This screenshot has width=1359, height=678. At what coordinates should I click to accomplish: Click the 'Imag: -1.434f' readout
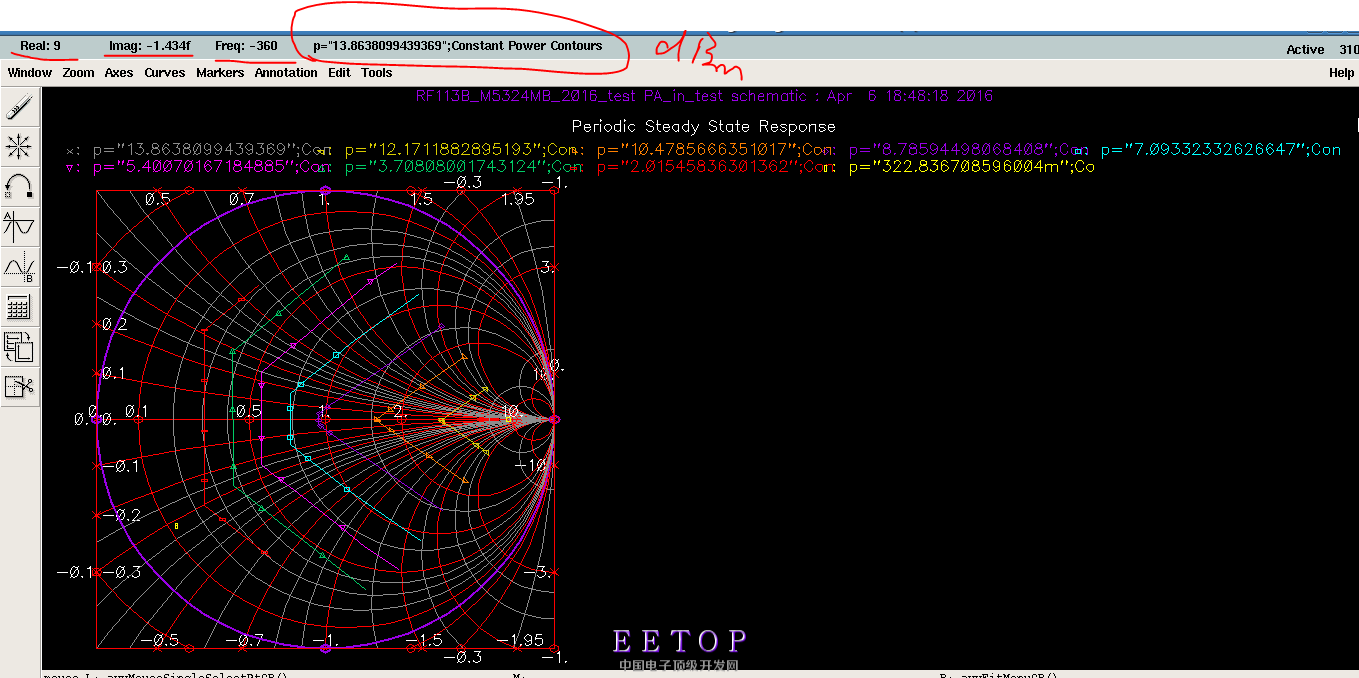click(x=148, y=46)
